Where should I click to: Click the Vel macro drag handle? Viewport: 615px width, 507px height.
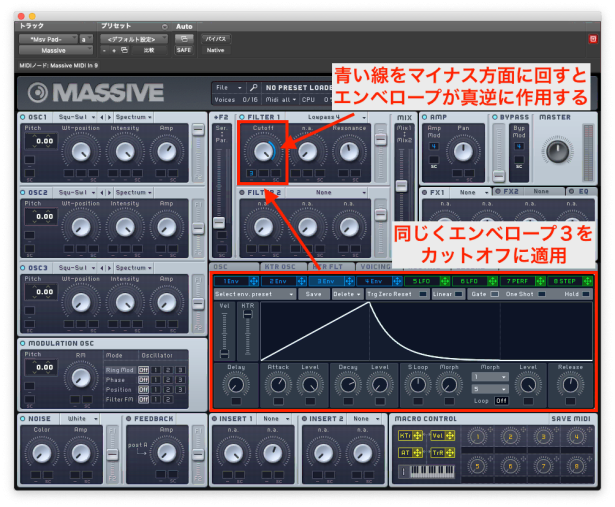click(x=451, y=435)
